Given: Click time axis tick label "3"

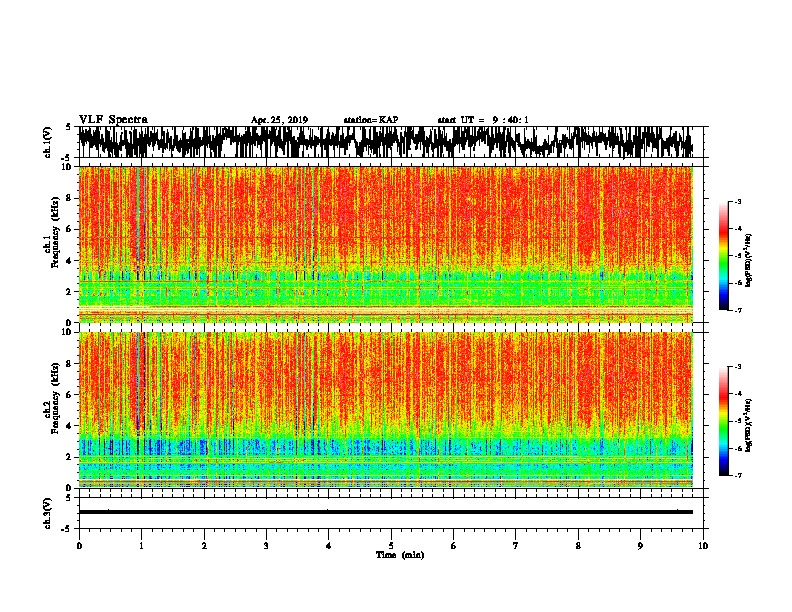Looking at the screenshot, I should coord(266,546).
